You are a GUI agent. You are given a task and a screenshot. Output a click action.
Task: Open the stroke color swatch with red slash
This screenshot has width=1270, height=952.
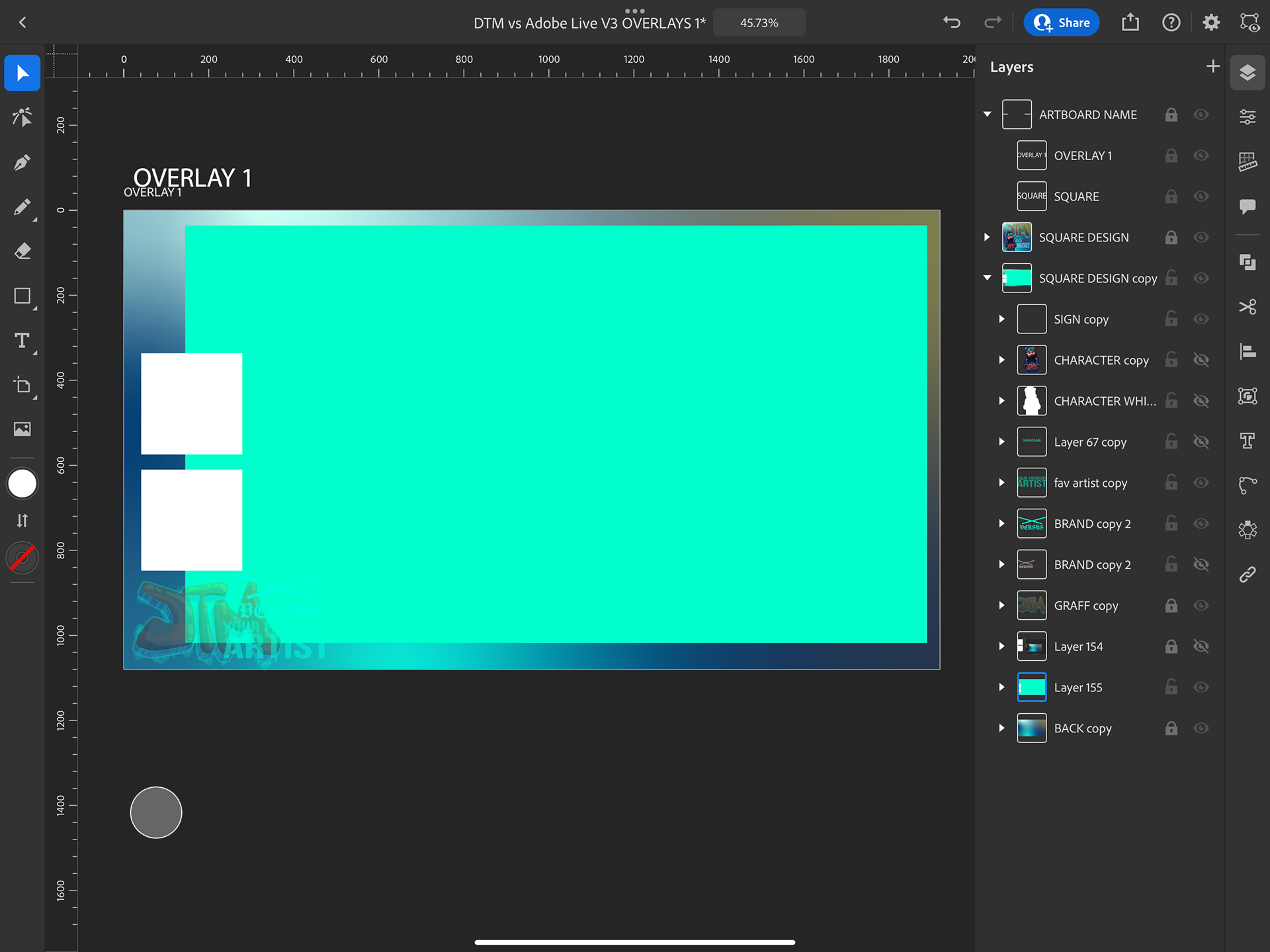pos(22,558)
